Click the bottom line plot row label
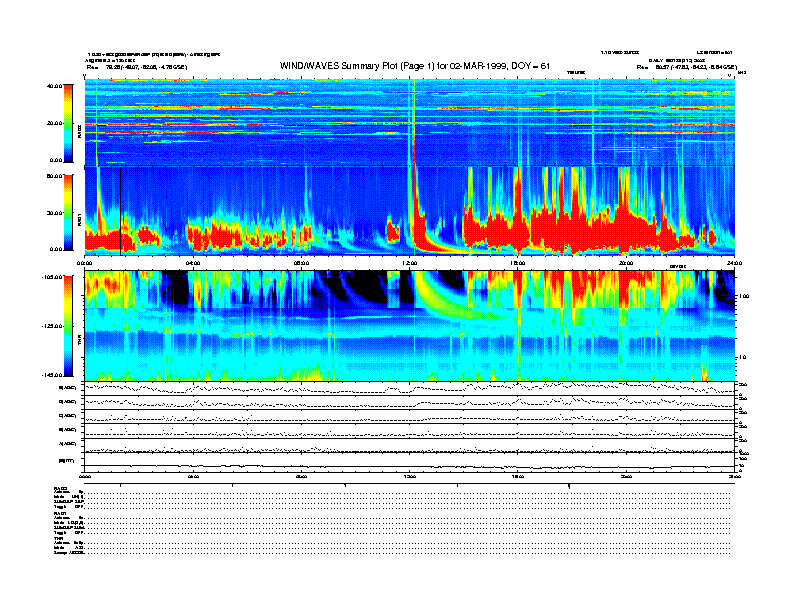Screen dimensions: 792x612 [x=67, y=461]
